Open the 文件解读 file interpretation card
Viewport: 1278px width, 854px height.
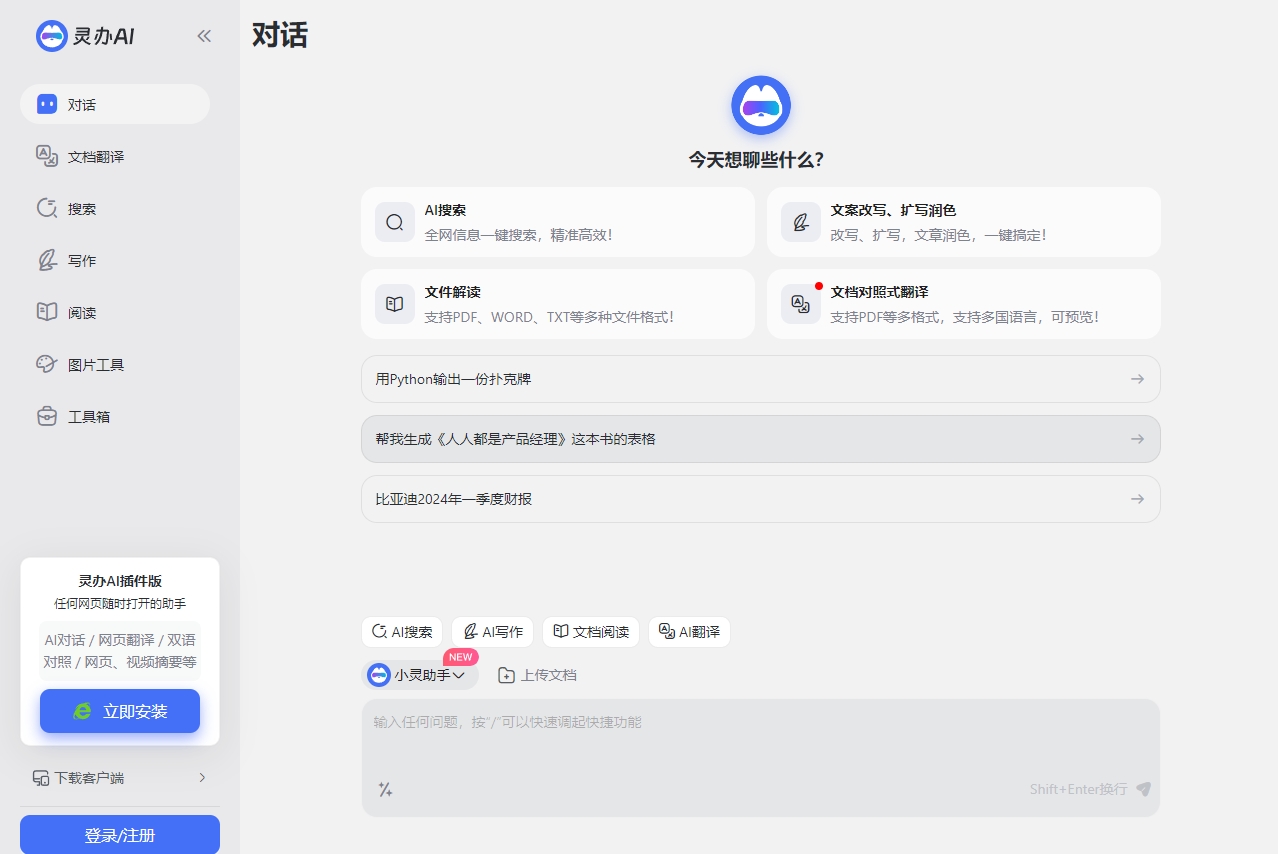pyautogui.click(x=557, y=303)
